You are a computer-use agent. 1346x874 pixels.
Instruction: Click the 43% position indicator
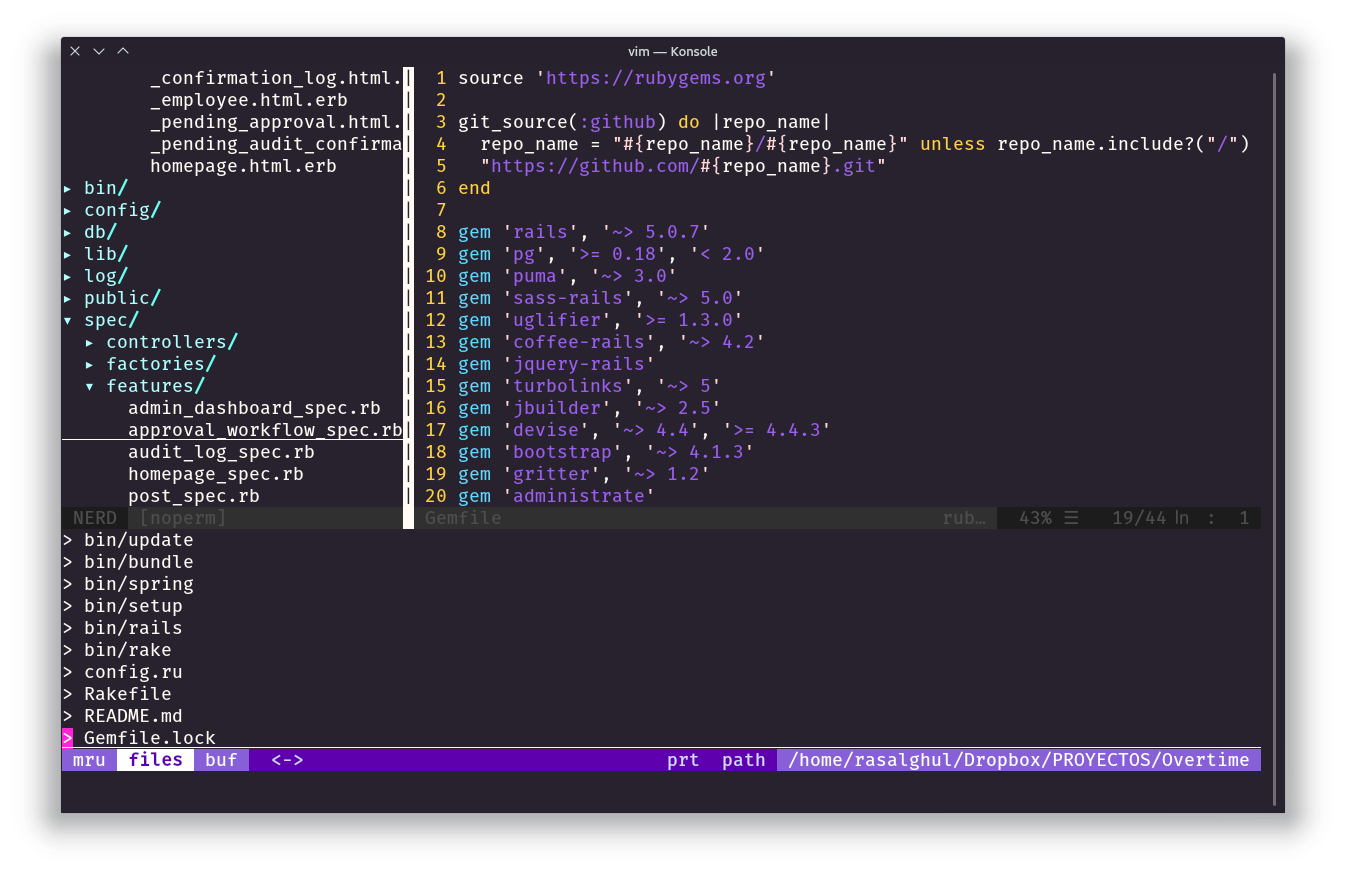[x=1035, y=518]
